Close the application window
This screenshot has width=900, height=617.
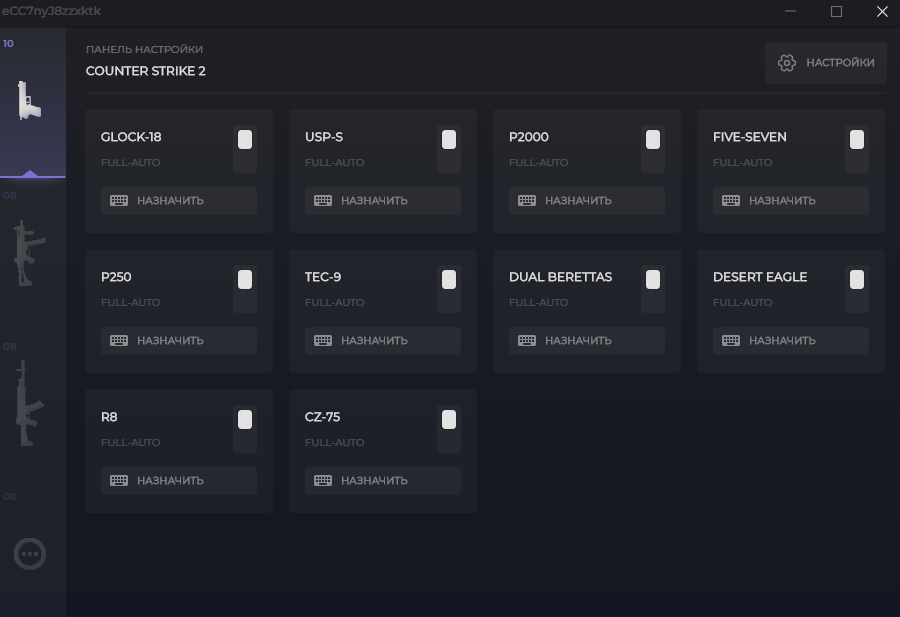(x=882, y=11)
